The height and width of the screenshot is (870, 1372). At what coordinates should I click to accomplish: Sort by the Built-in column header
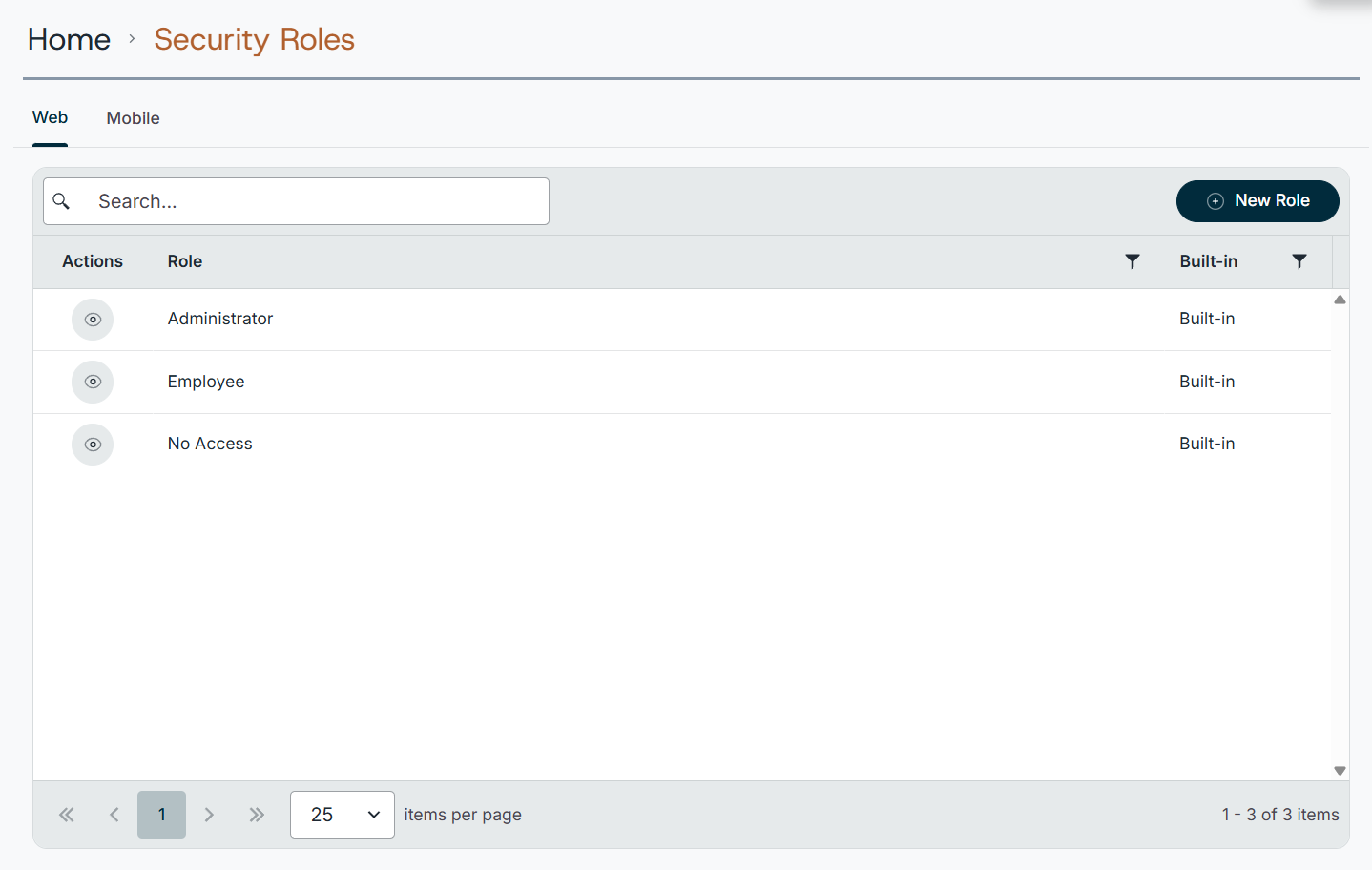[x=1209, y=261]
